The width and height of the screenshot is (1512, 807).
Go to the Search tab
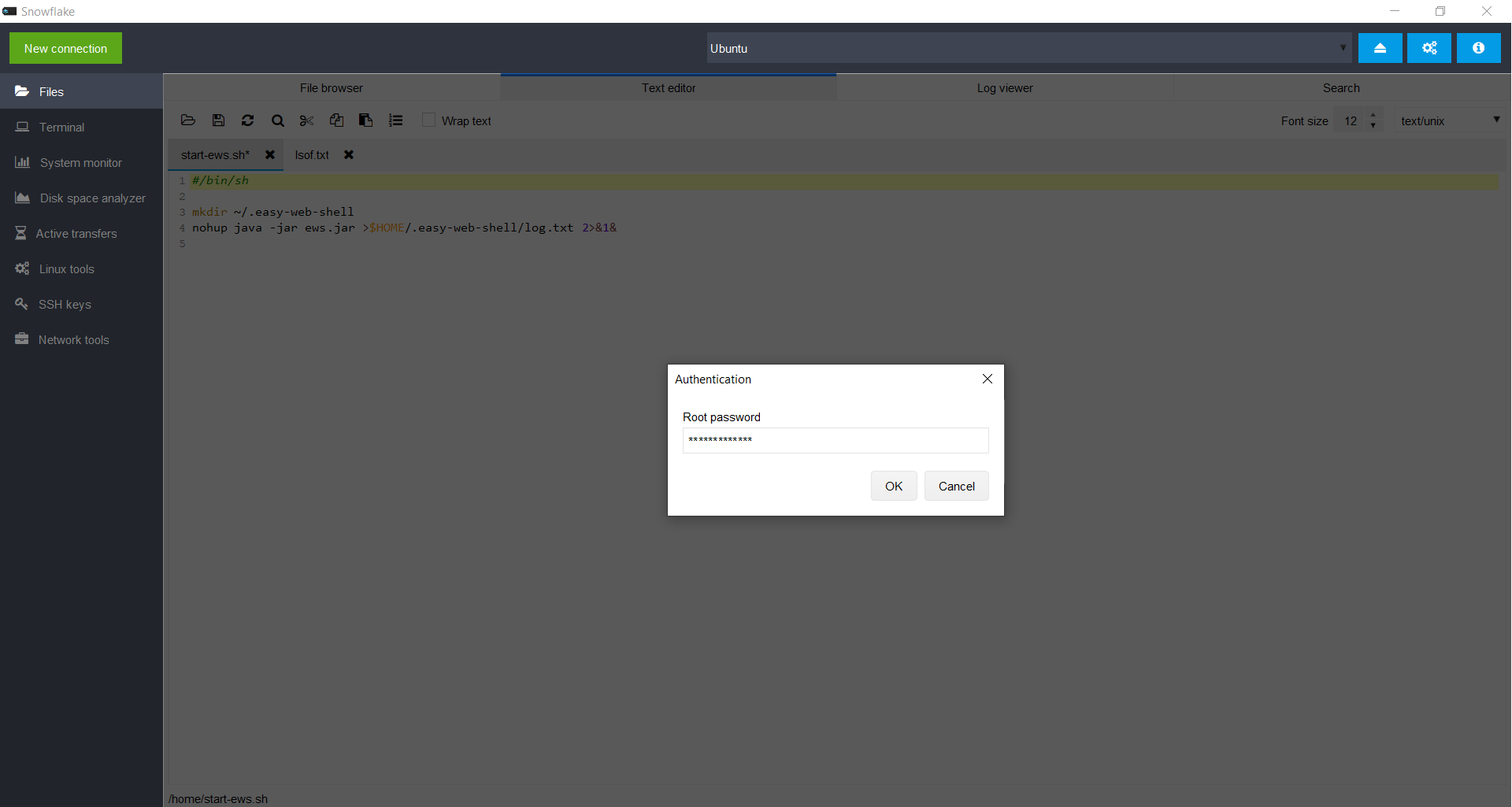pos(1341,88)
